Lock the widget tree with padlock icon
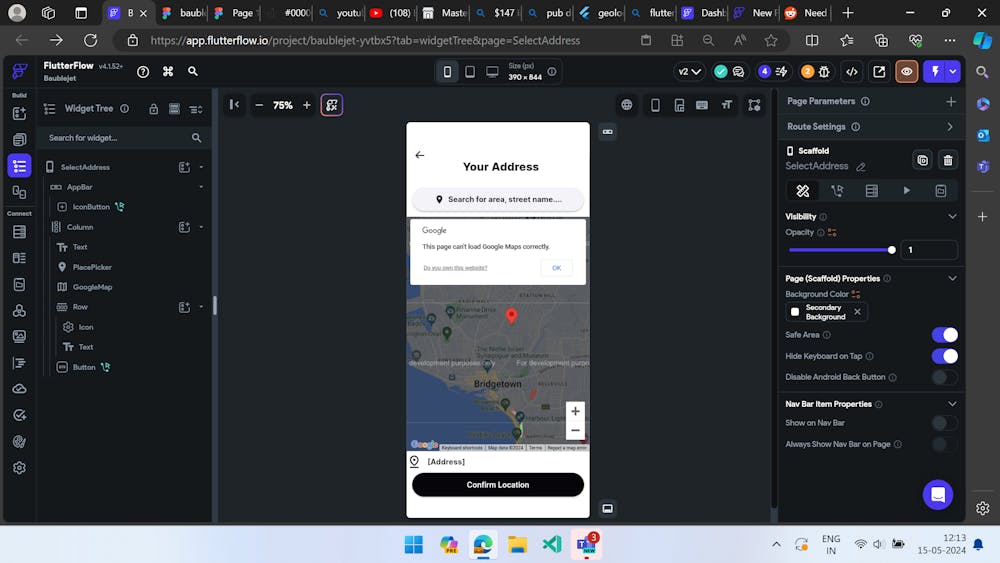Screen dimensions: 1000x563 pos(153,109)
